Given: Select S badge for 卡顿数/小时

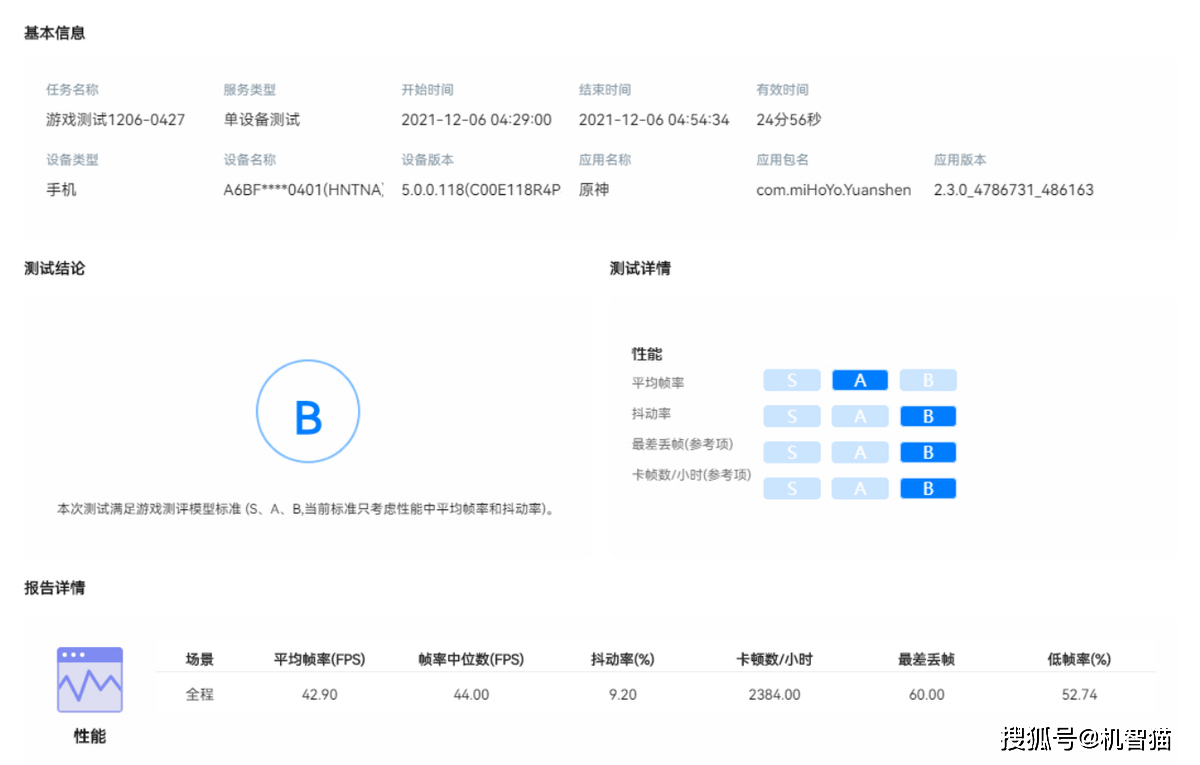Looking at the screenshot, I should (x=792, y=488).
